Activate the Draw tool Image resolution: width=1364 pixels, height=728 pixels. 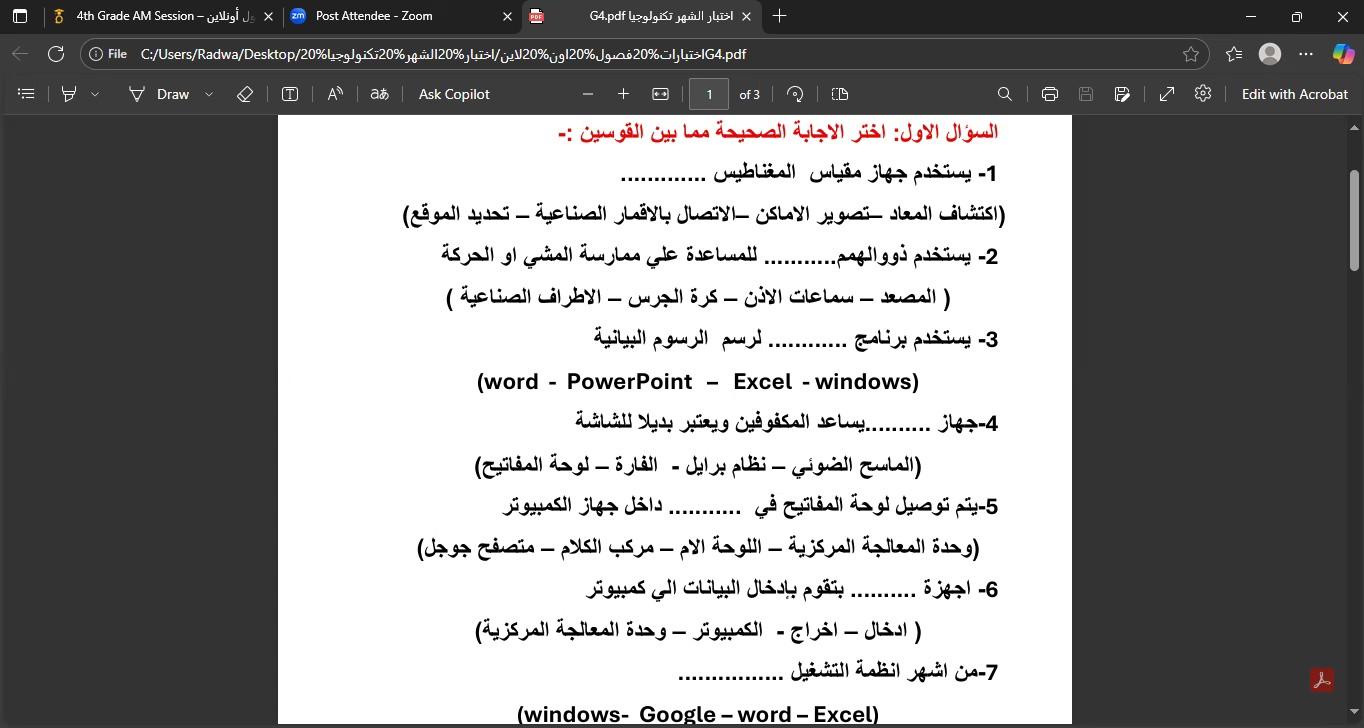click(x=160, y=94)
